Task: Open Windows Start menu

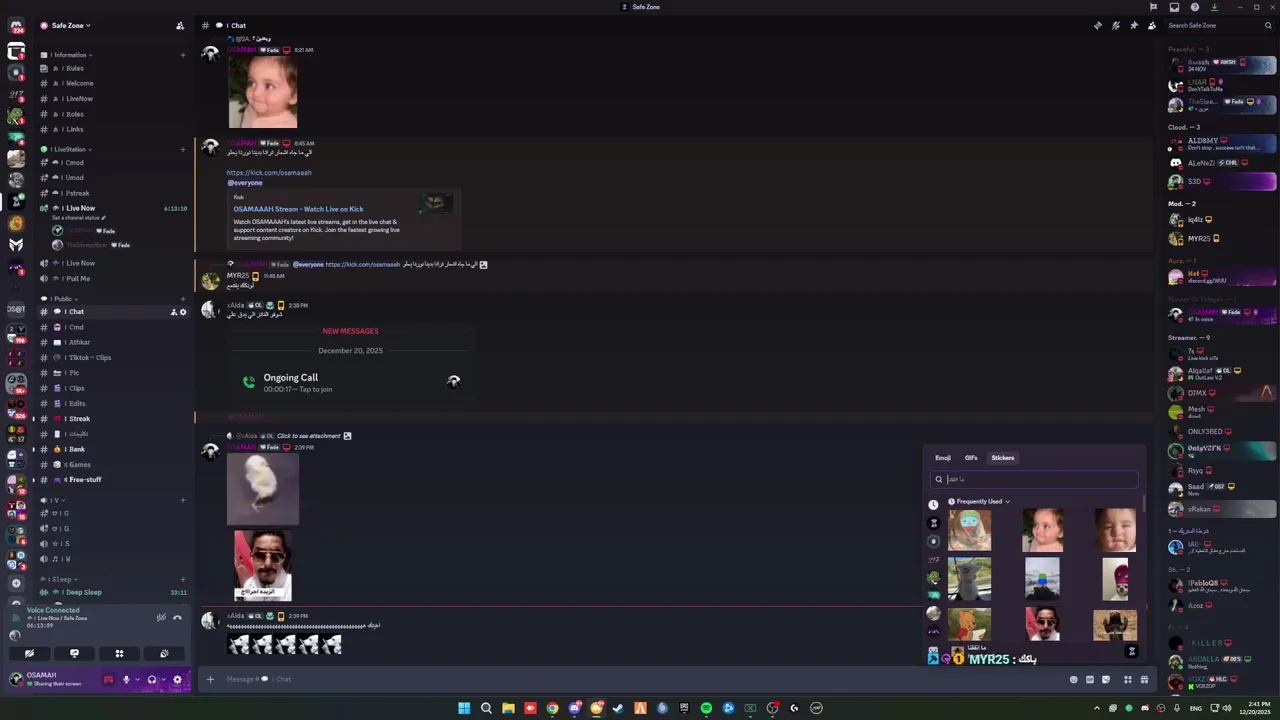Action: [x=464, y=708]
